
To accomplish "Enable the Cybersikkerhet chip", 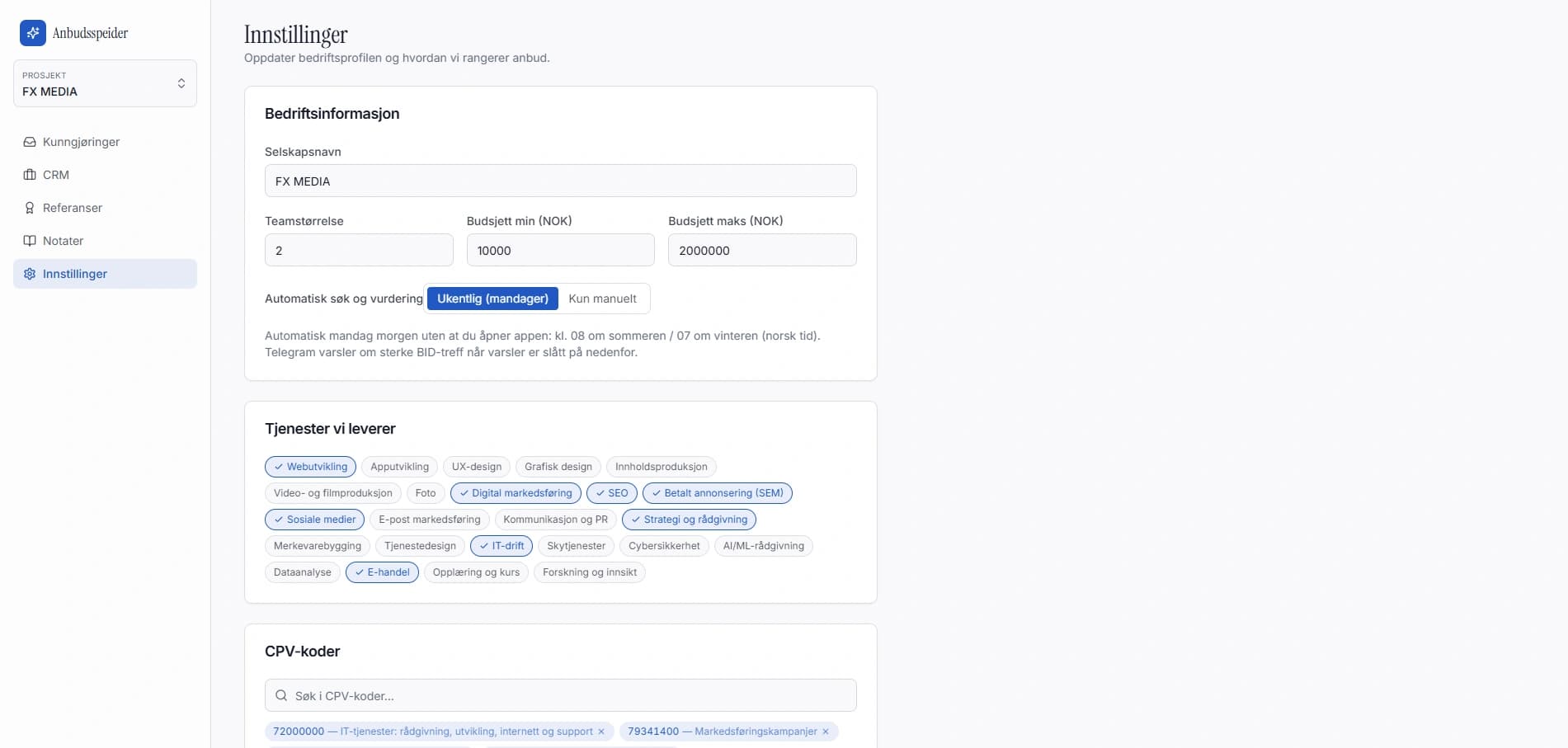I will (x=664, y=546).
